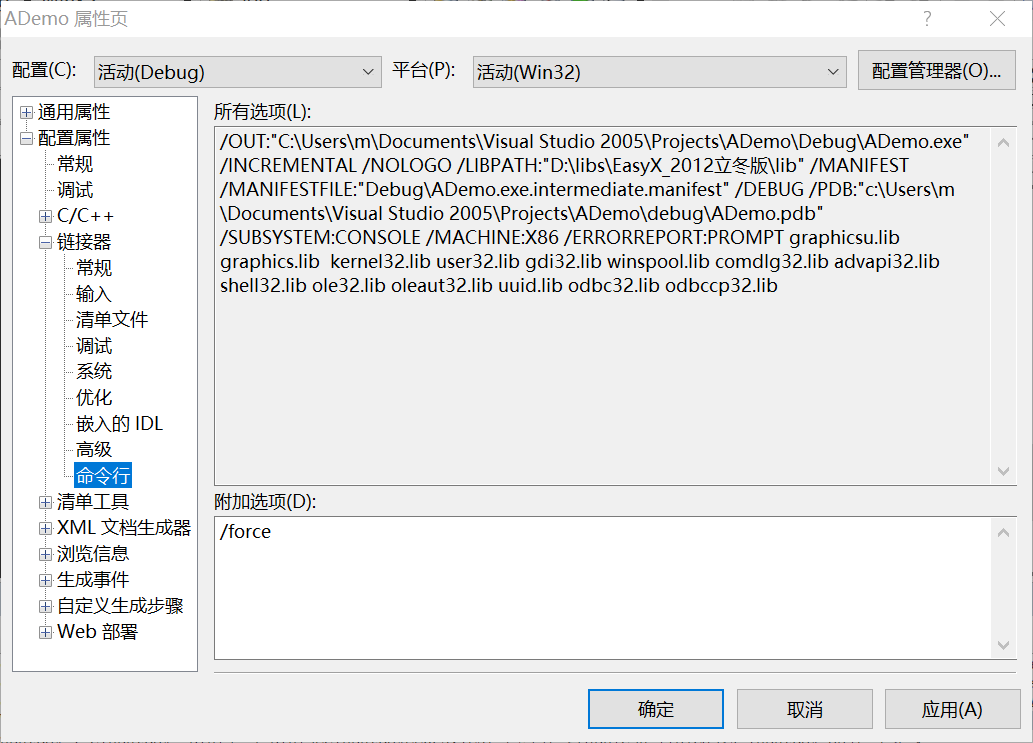Open 配置管理器(O)... dialog

click(x=936, y=71)
